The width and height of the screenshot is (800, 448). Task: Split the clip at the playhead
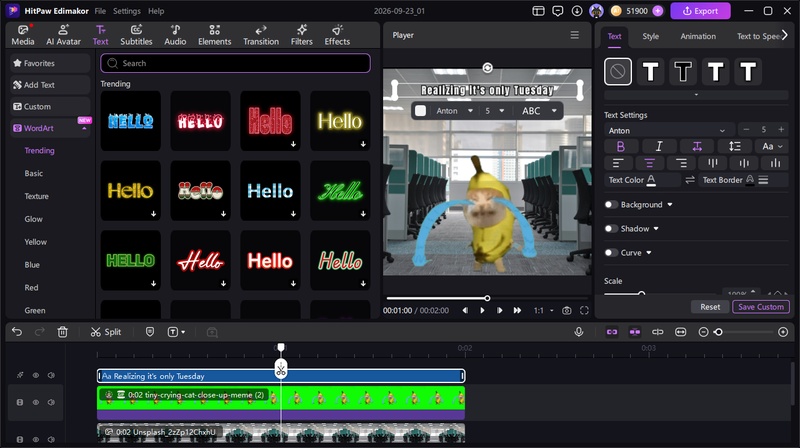106,332
